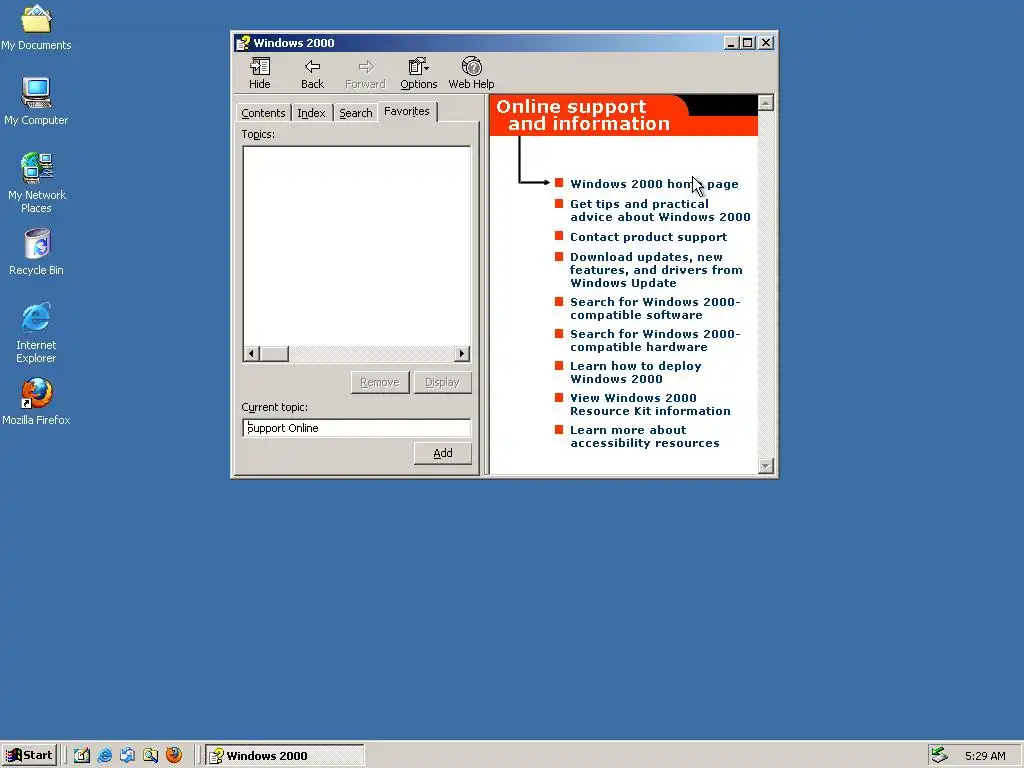Switch to the Search tab
1024x768 pixels.
click(x=355, y=113)
